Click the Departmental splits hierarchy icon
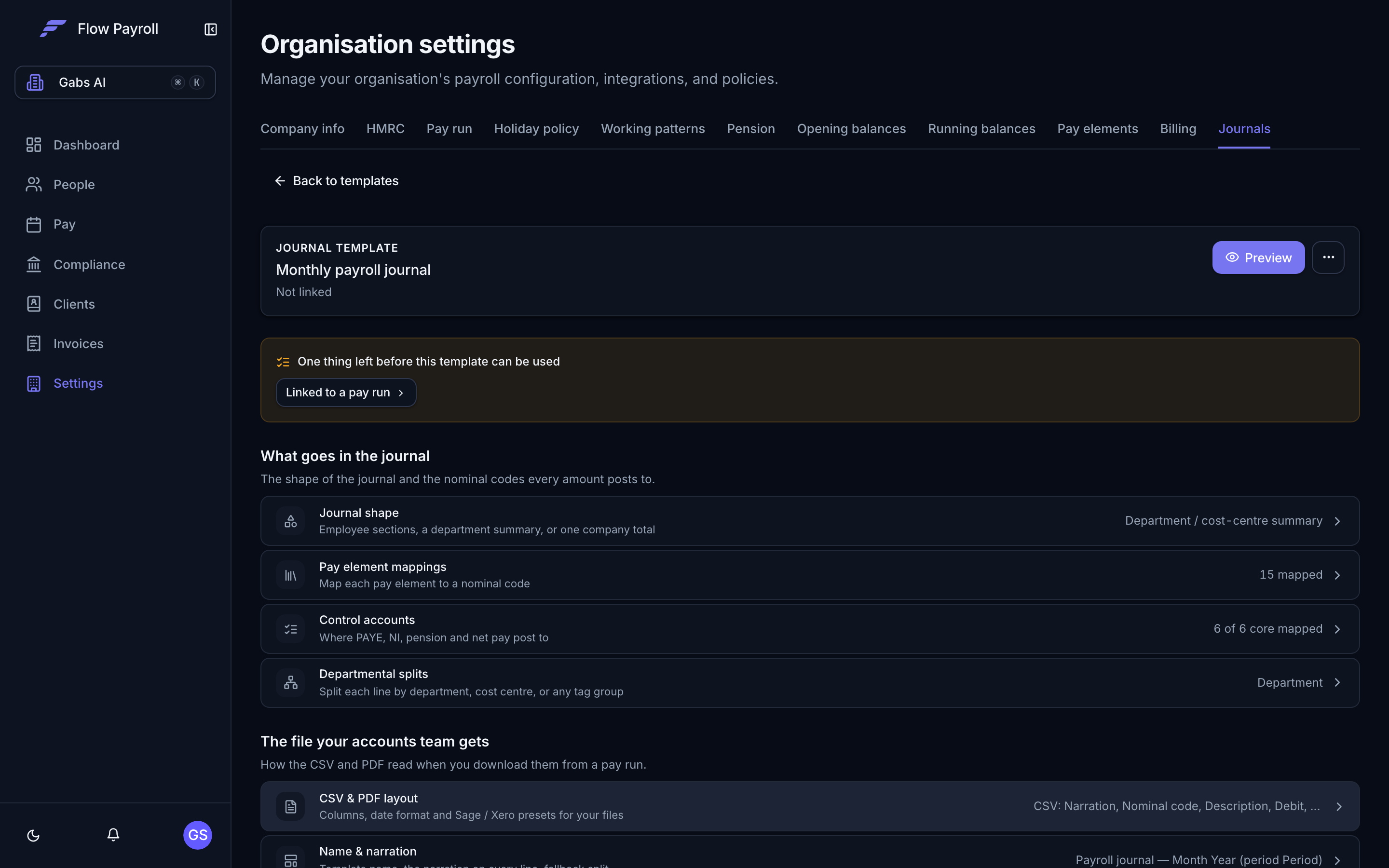Viewport: 1389px width, 868px height. (290, 682)
